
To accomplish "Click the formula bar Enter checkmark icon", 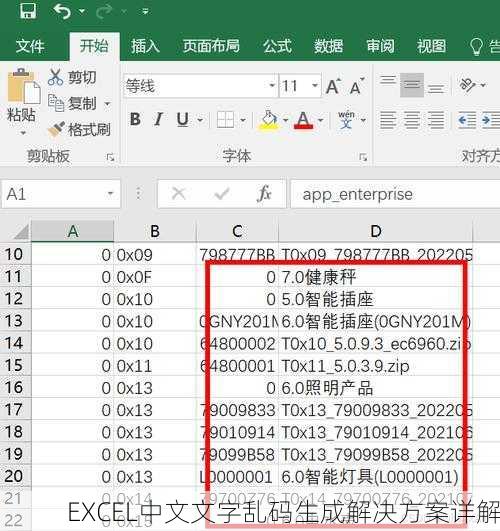I will pos(222,194).
